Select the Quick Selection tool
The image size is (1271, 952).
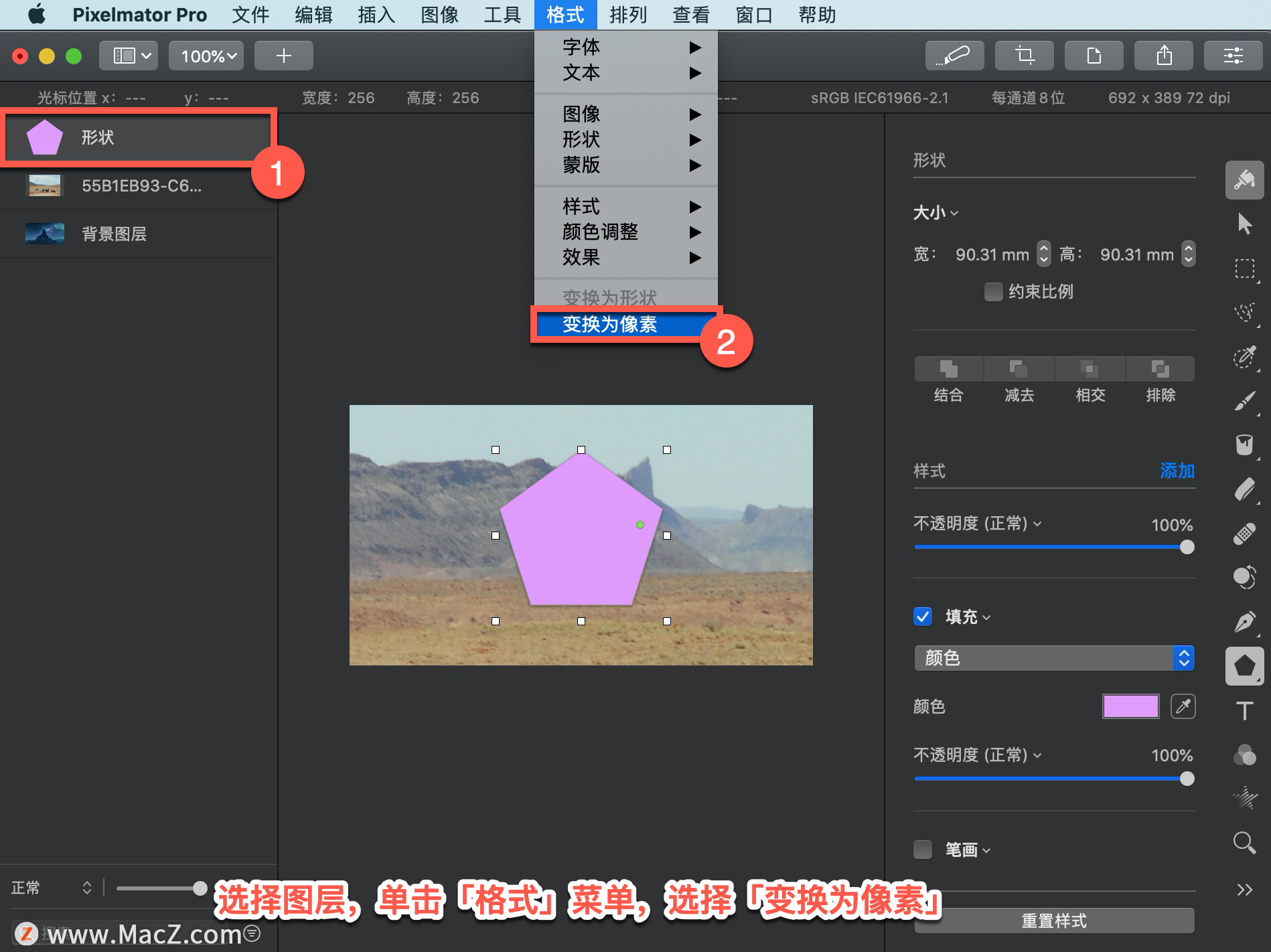tap(1244, 313)
